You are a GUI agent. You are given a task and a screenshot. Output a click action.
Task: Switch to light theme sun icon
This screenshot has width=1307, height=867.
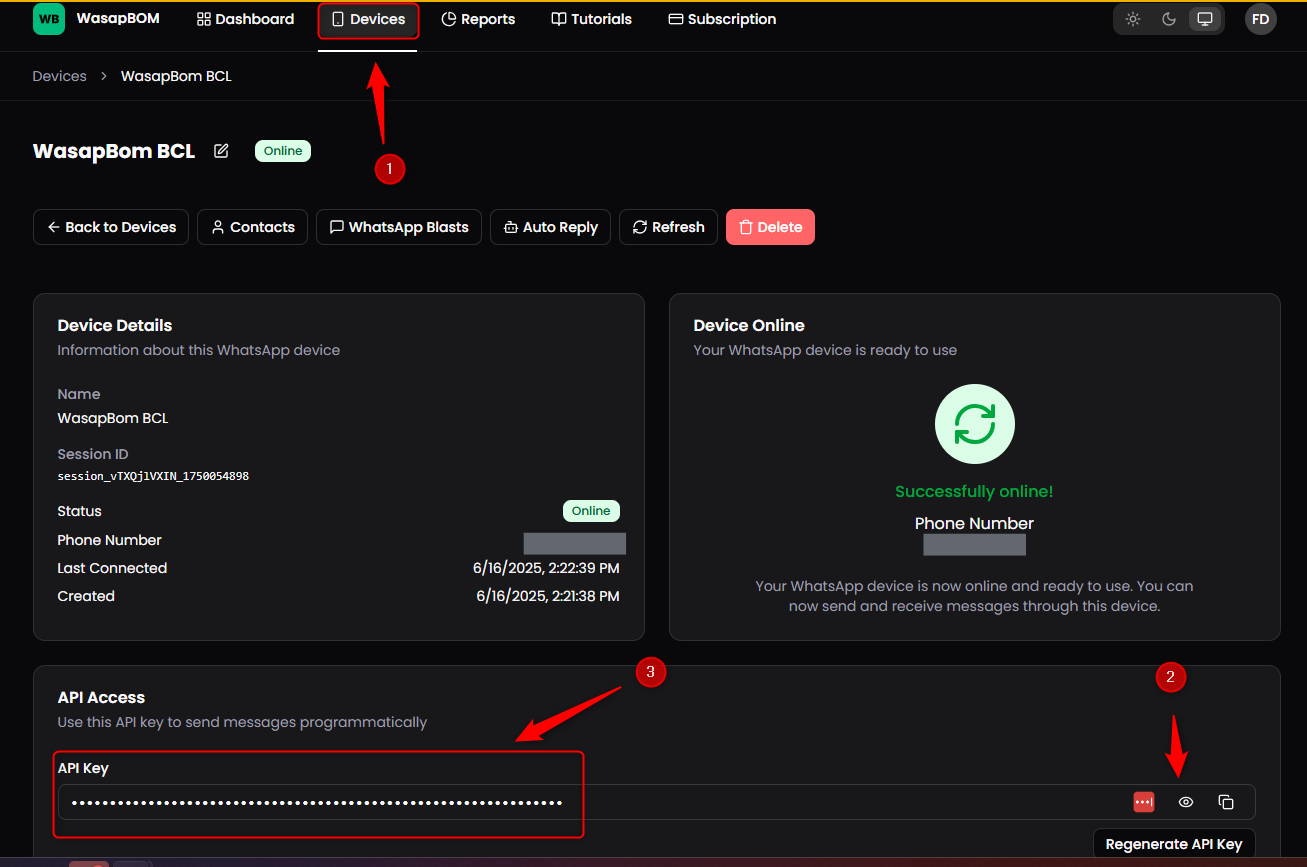point(1133,19)
